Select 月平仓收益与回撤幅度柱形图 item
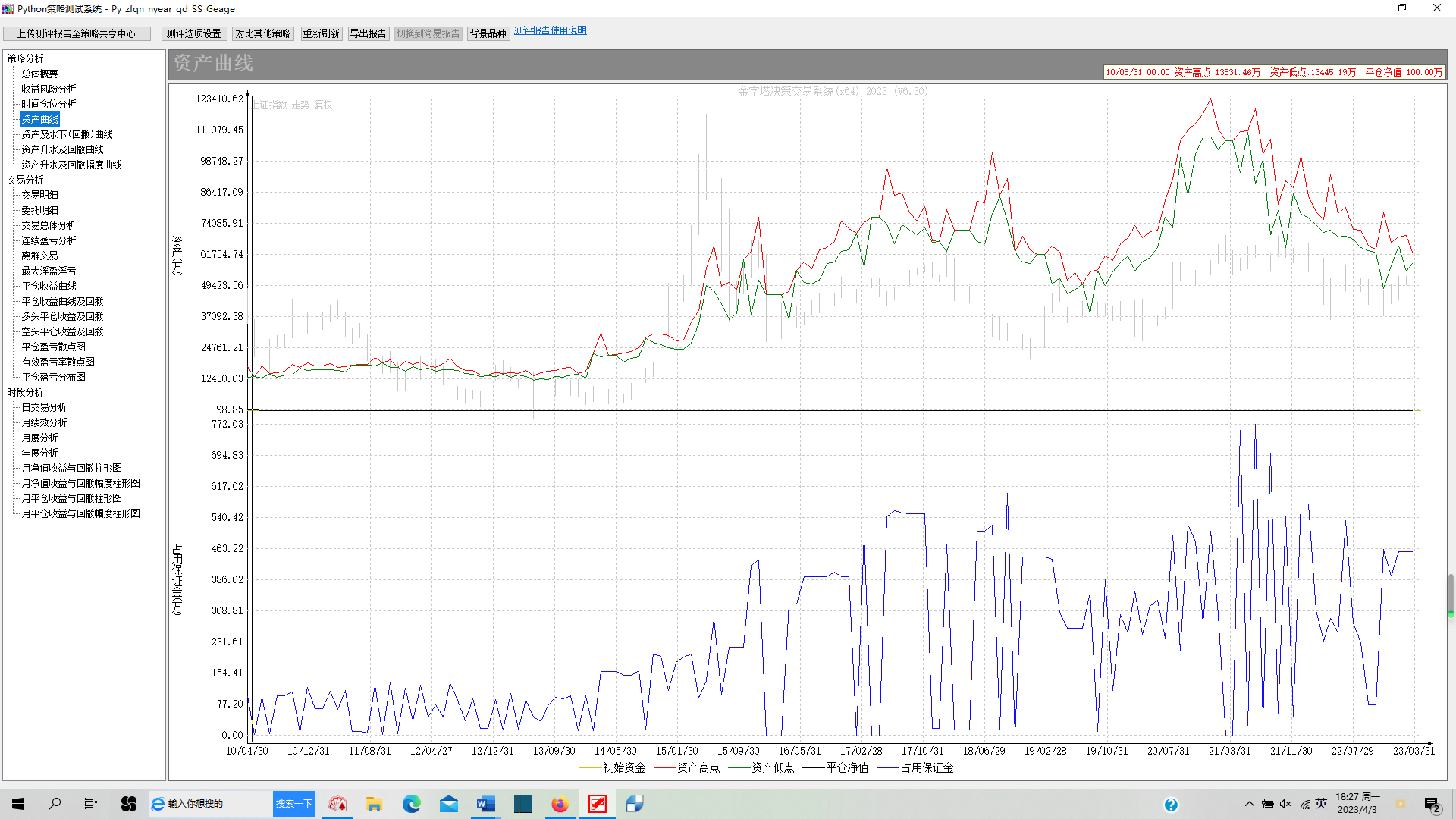 (80, 513)
